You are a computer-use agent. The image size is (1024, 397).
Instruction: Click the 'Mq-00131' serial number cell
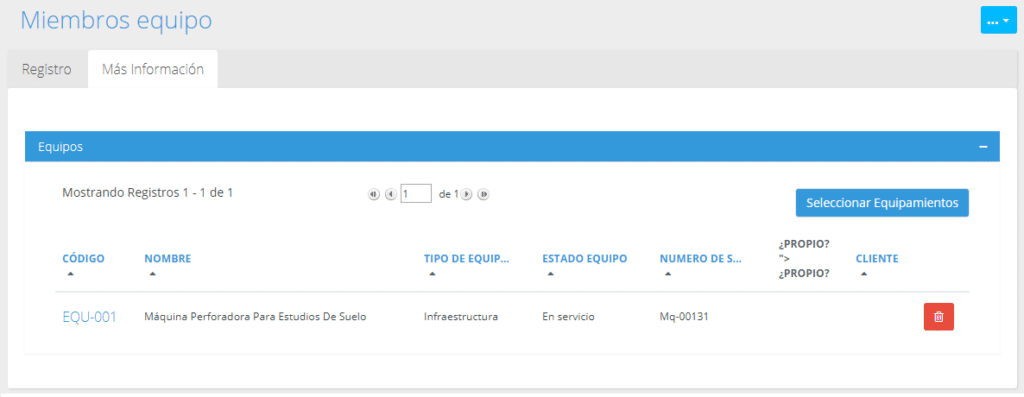(x=684, y=317)
